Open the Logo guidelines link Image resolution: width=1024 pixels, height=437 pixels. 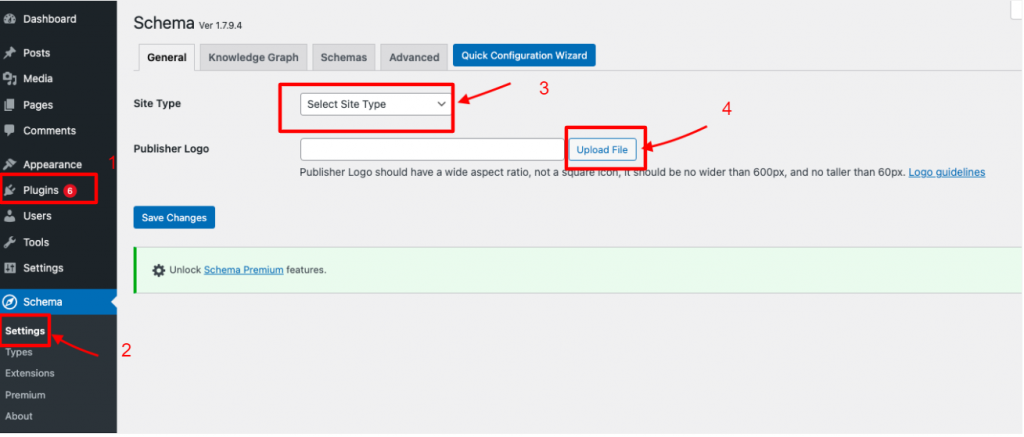(x=947, y=172)
